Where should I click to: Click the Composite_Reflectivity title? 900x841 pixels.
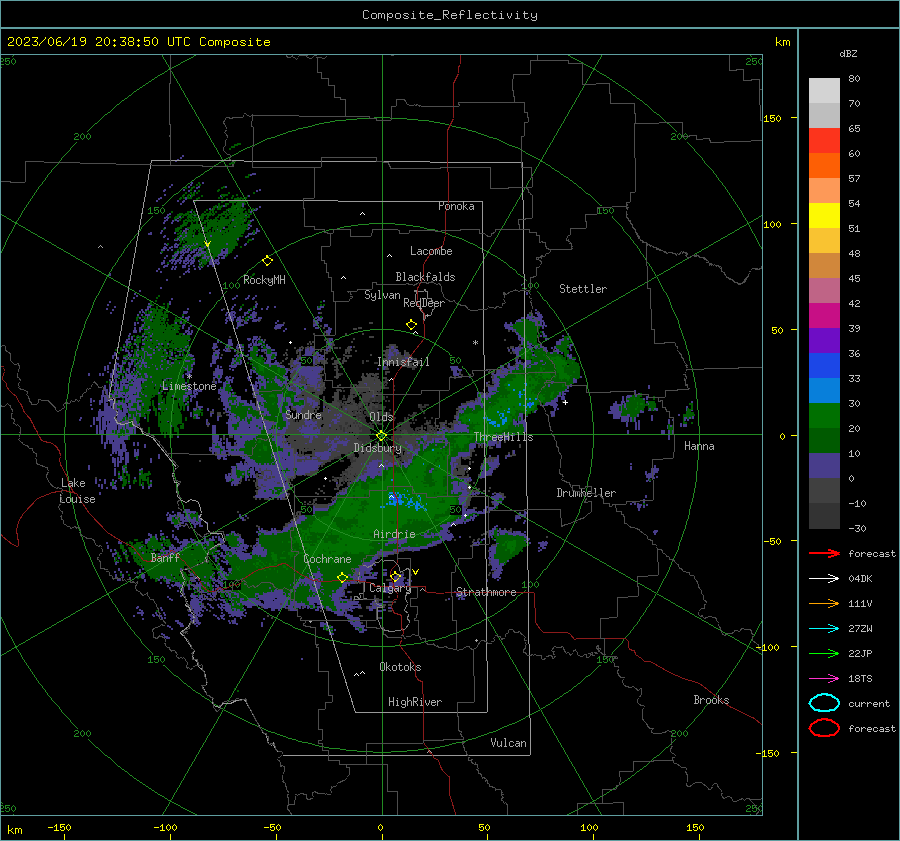click(x=450, y=15)
